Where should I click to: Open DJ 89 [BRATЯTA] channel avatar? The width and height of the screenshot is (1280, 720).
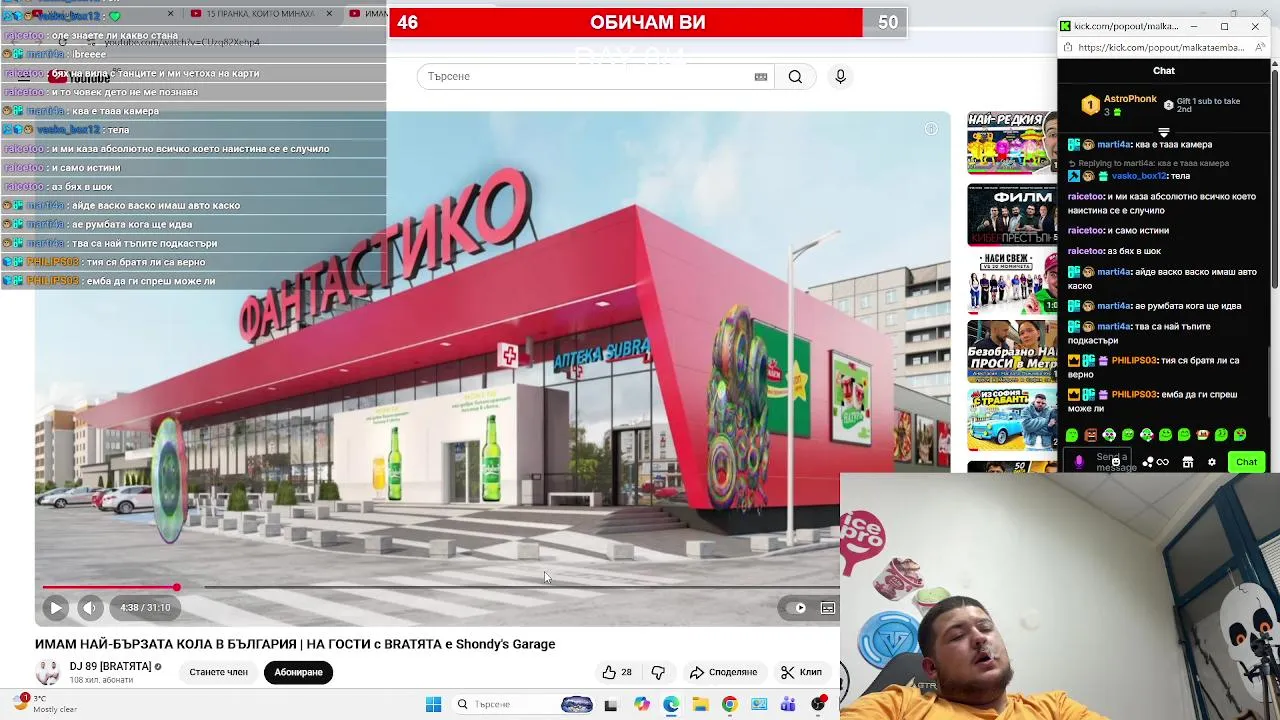(47, 672)
